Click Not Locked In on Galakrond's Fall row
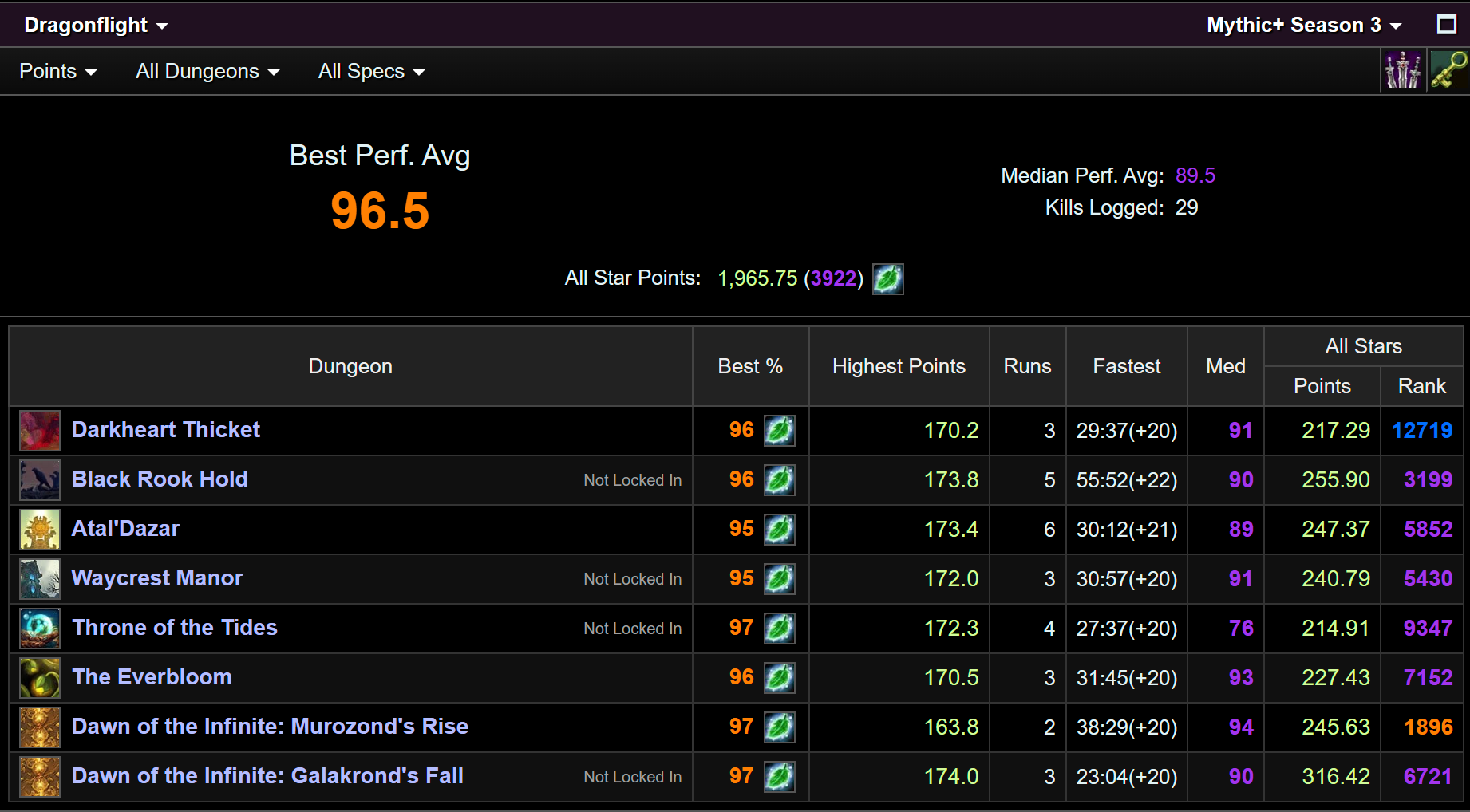The width and height of the screenshot is (1470, 812). click(632, 777)
